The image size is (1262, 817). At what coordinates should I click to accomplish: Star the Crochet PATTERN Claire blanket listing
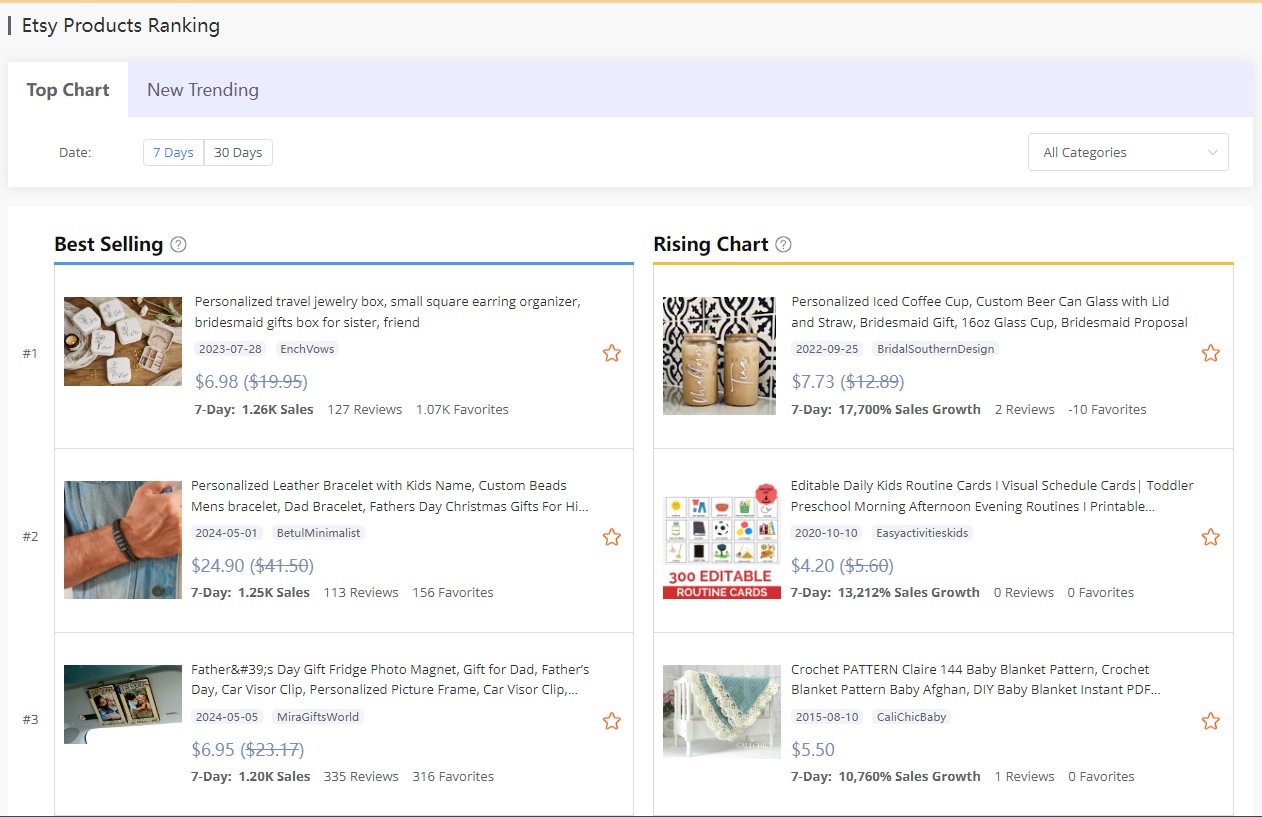click(x=1211, y=721)
